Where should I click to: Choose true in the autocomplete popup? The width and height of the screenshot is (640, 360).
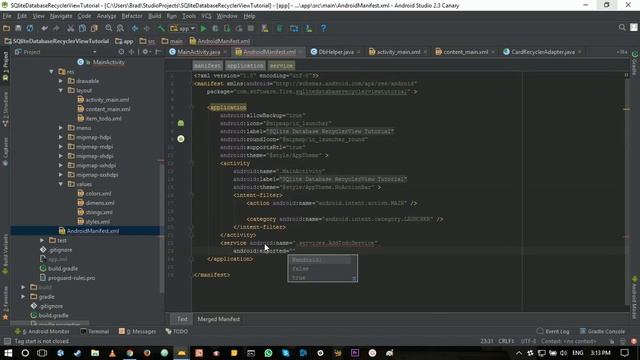coord(299,278)
